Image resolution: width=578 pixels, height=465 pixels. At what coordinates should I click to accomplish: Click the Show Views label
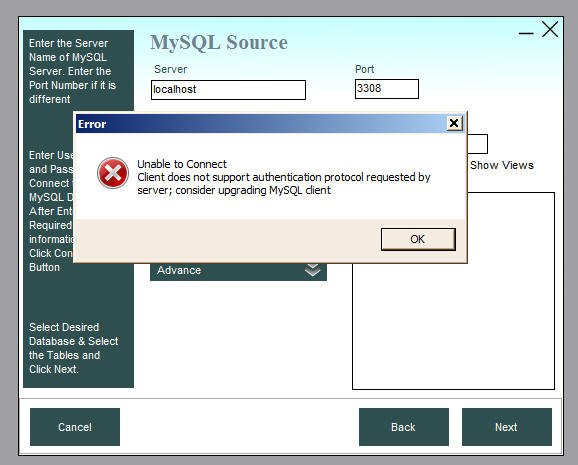pyautogui.click(x=502, y=165)
